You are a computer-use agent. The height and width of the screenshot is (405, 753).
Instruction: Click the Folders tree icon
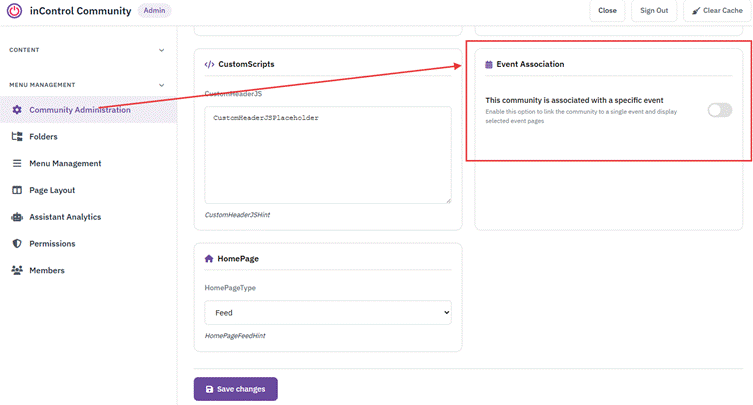point(17,136)
